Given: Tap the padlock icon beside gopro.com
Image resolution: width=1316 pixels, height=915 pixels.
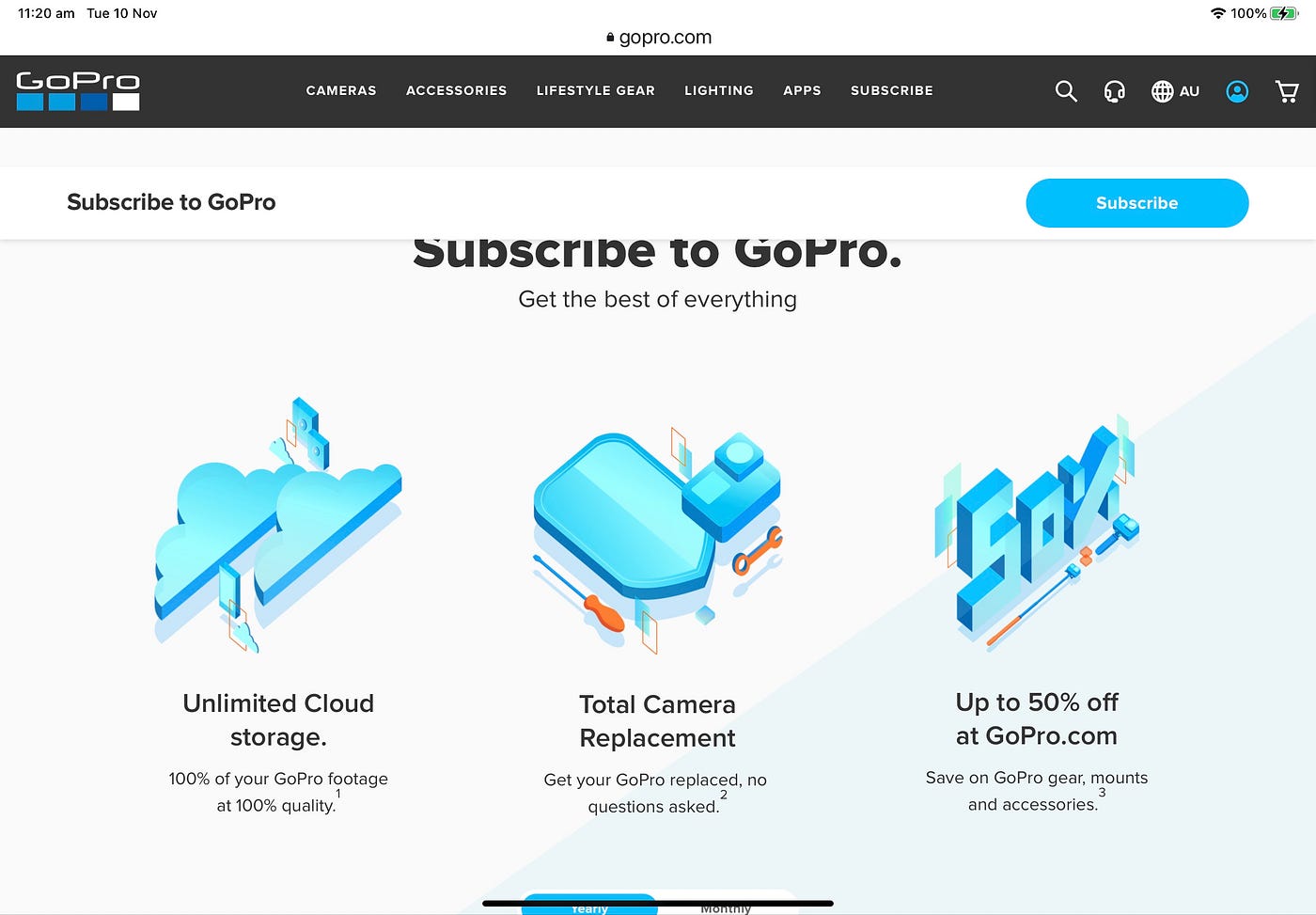Looking at the screenshot, I should click(x=610, y=38).
